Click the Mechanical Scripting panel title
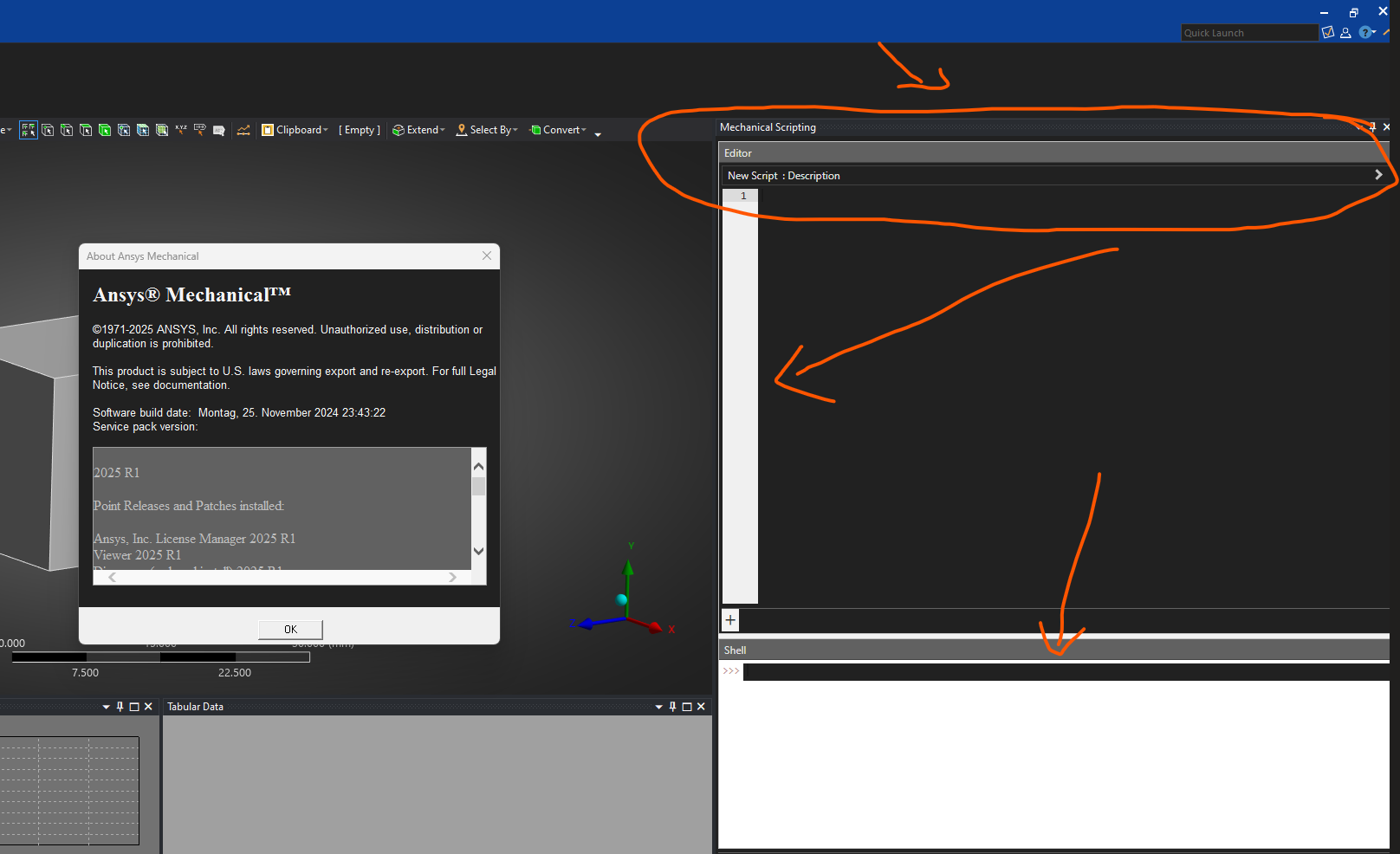The height and width of the screenshot is (854, 1400). 768,127
